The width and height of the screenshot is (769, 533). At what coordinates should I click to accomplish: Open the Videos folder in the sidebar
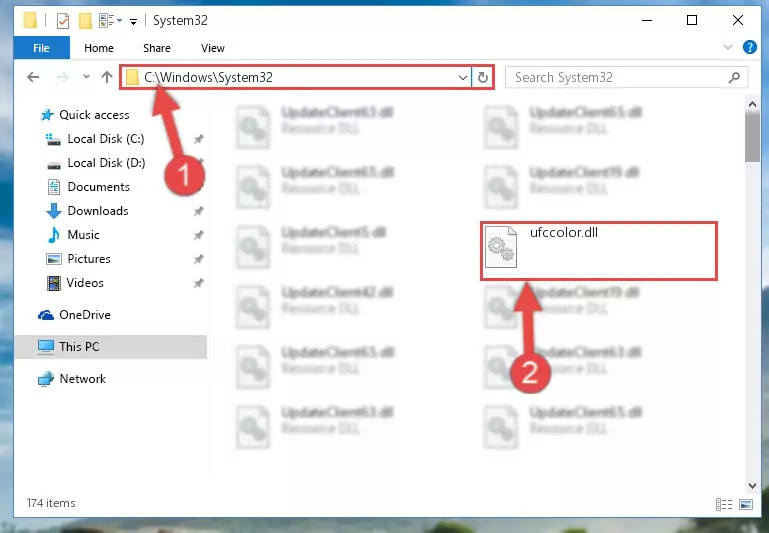click(85, 283)
